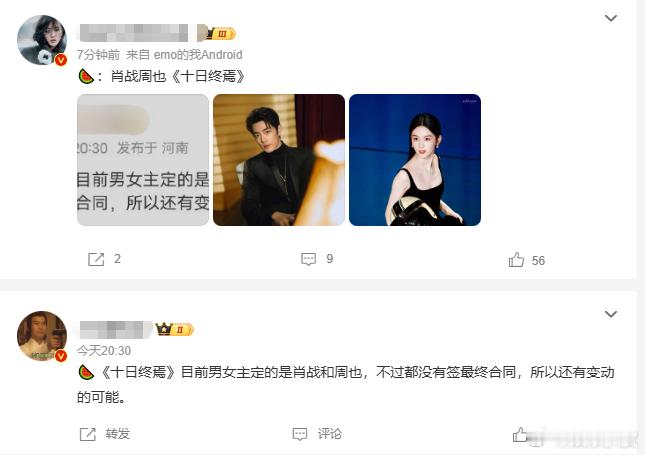Image resolution: width=645 pixels, height=455 pixels.
Task: Like the first post with thumbs-up
Action: tap(516, 260)
